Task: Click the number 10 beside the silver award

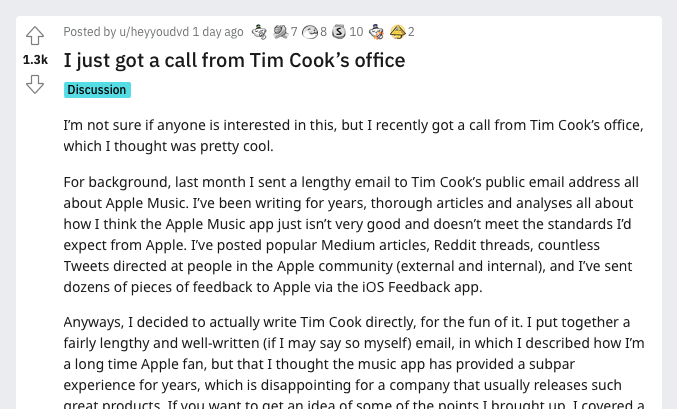Action: (356, 32)
